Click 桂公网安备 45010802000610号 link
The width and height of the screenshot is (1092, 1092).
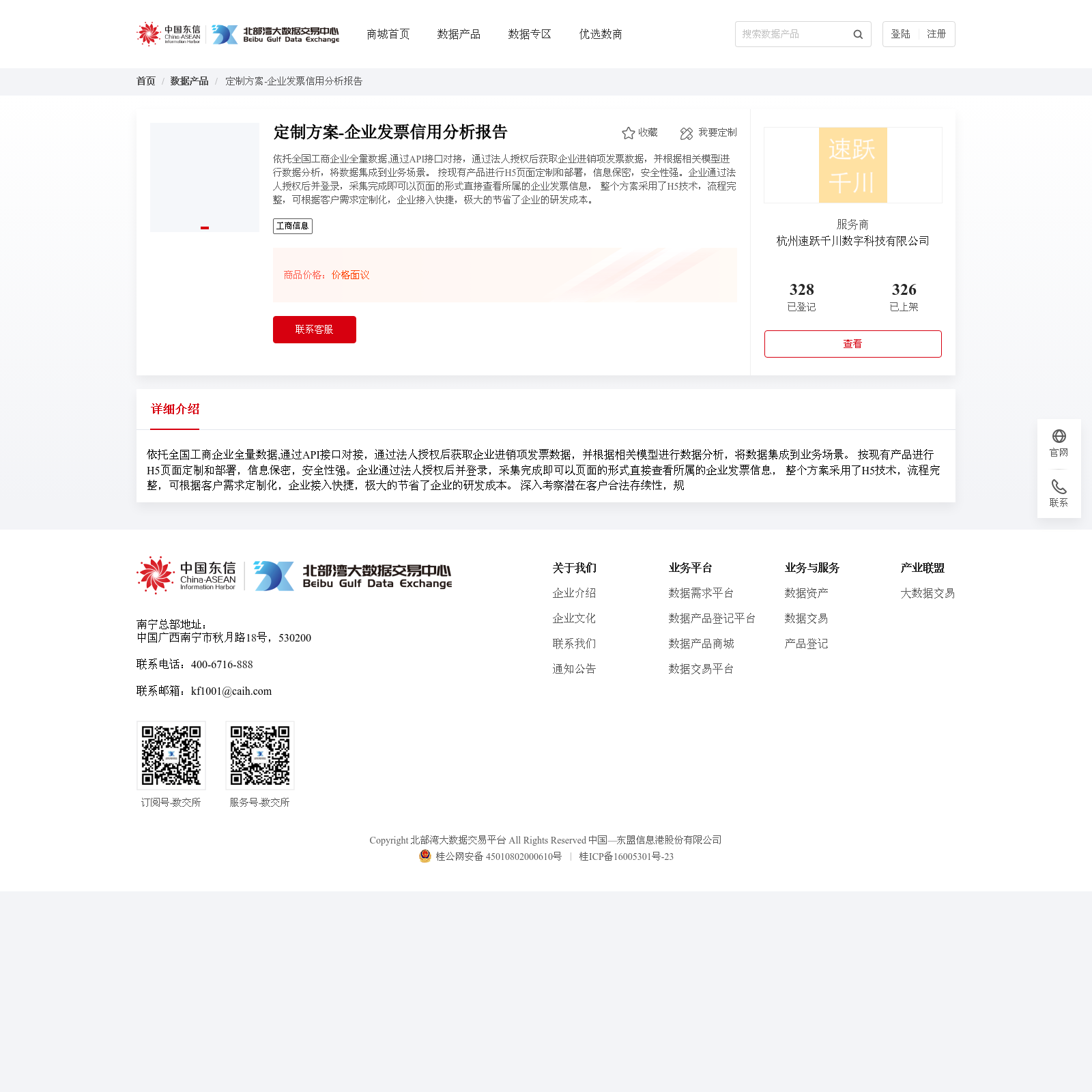tap(499, 857)
